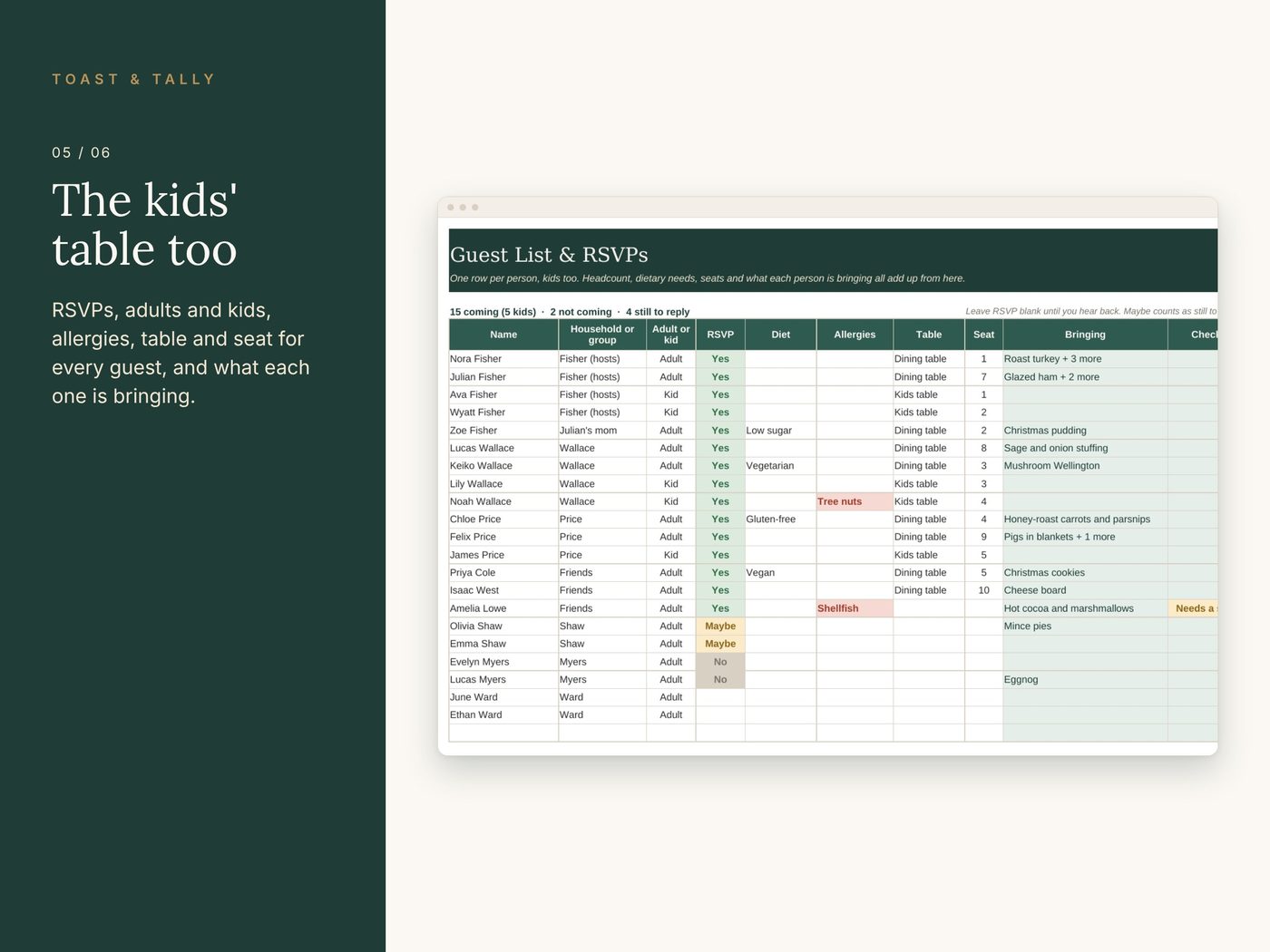1270x952 pixels.
Task: Select the 'Zoe Fisher' name cell
Action: (x=503, y=431)
